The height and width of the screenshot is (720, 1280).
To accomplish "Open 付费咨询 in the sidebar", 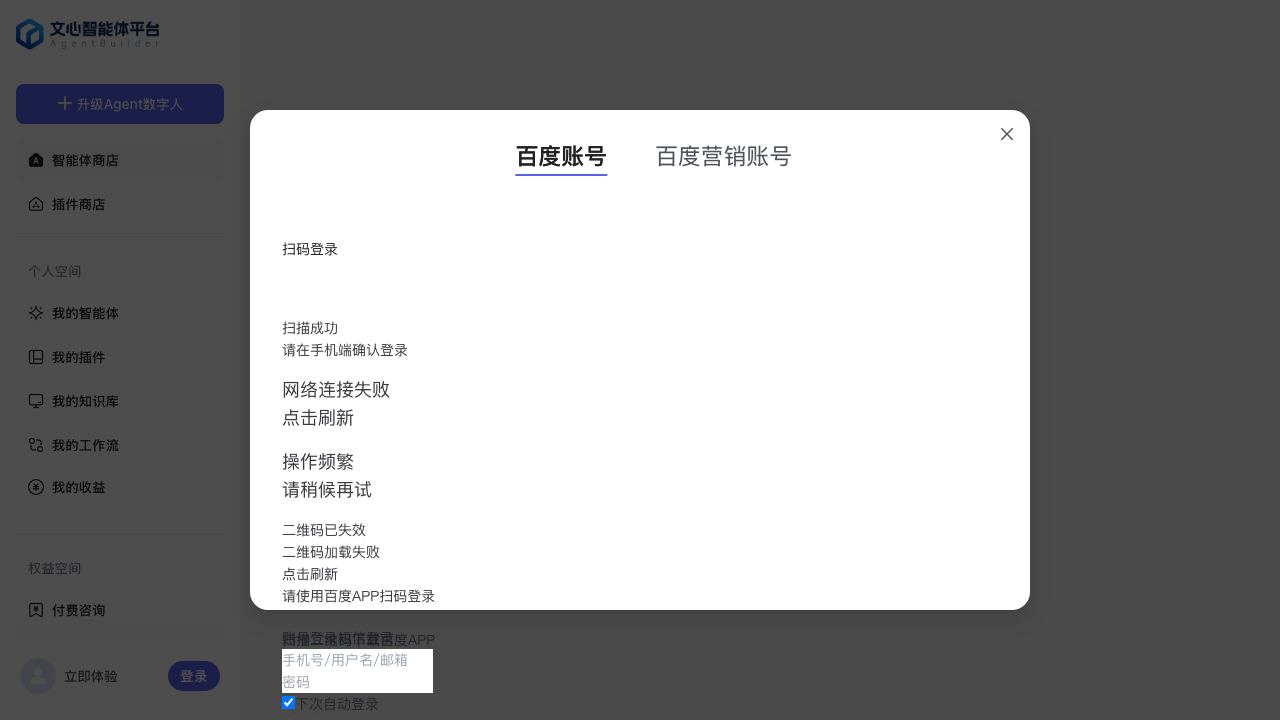I will pyautogui.click(x=120, y=610).
